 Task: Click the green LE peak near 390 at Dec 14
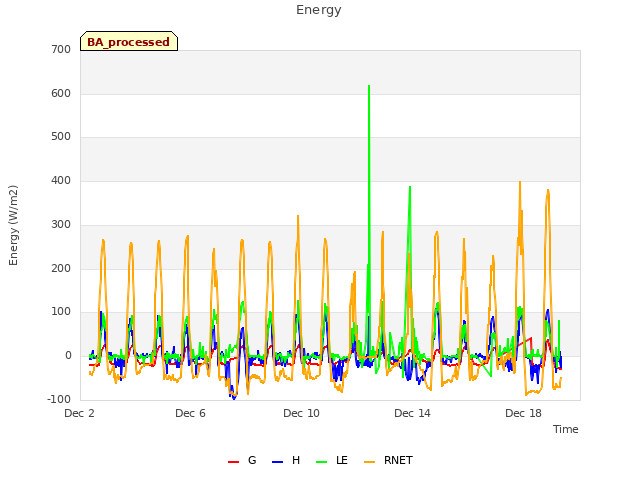click(410, 187)
